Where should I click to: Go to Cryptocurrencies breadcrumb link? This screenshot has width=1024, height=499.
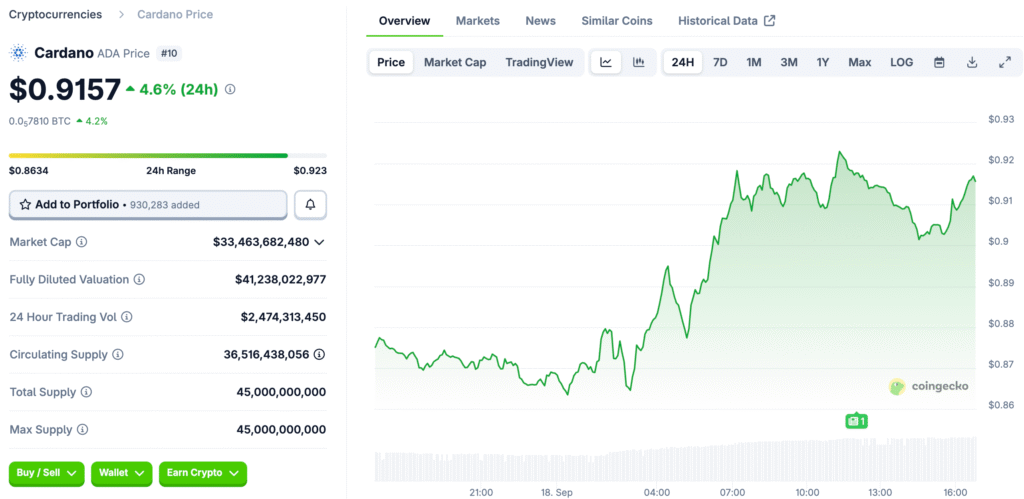coord(56,14)
